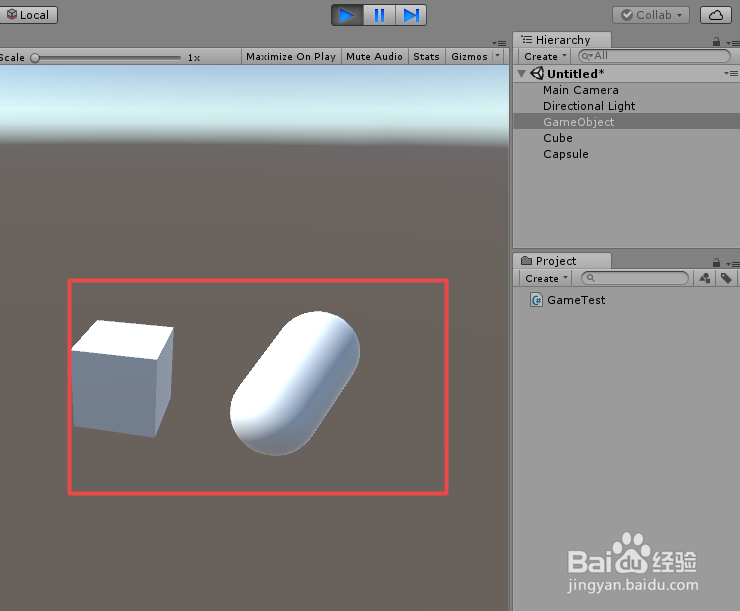
Task: Click the Step frame button
Action: click(x=411, y=15)
